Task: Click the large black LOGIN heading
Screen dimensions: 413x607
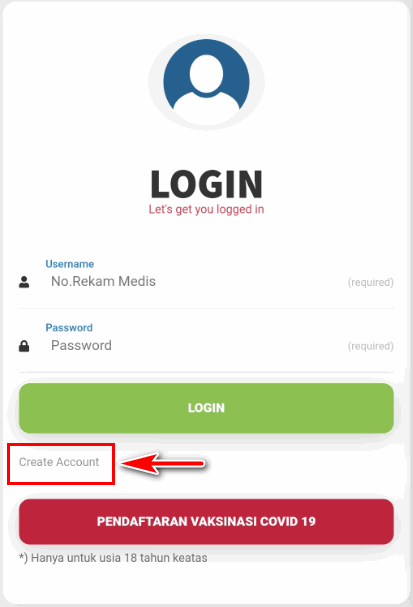Action: 206,184
